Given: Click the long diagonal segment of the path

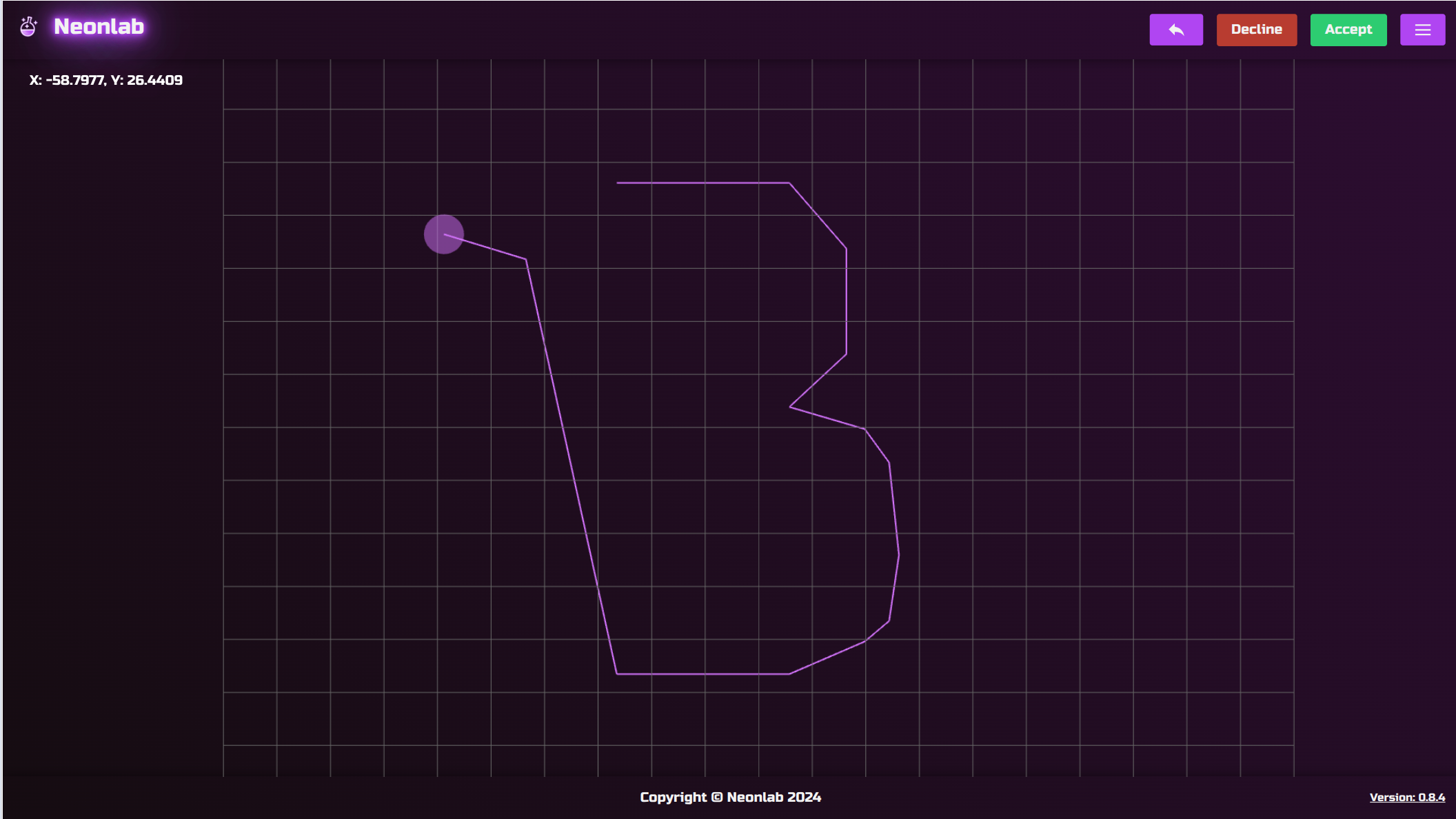Looking at the screenshot, I should pos(571,466).
